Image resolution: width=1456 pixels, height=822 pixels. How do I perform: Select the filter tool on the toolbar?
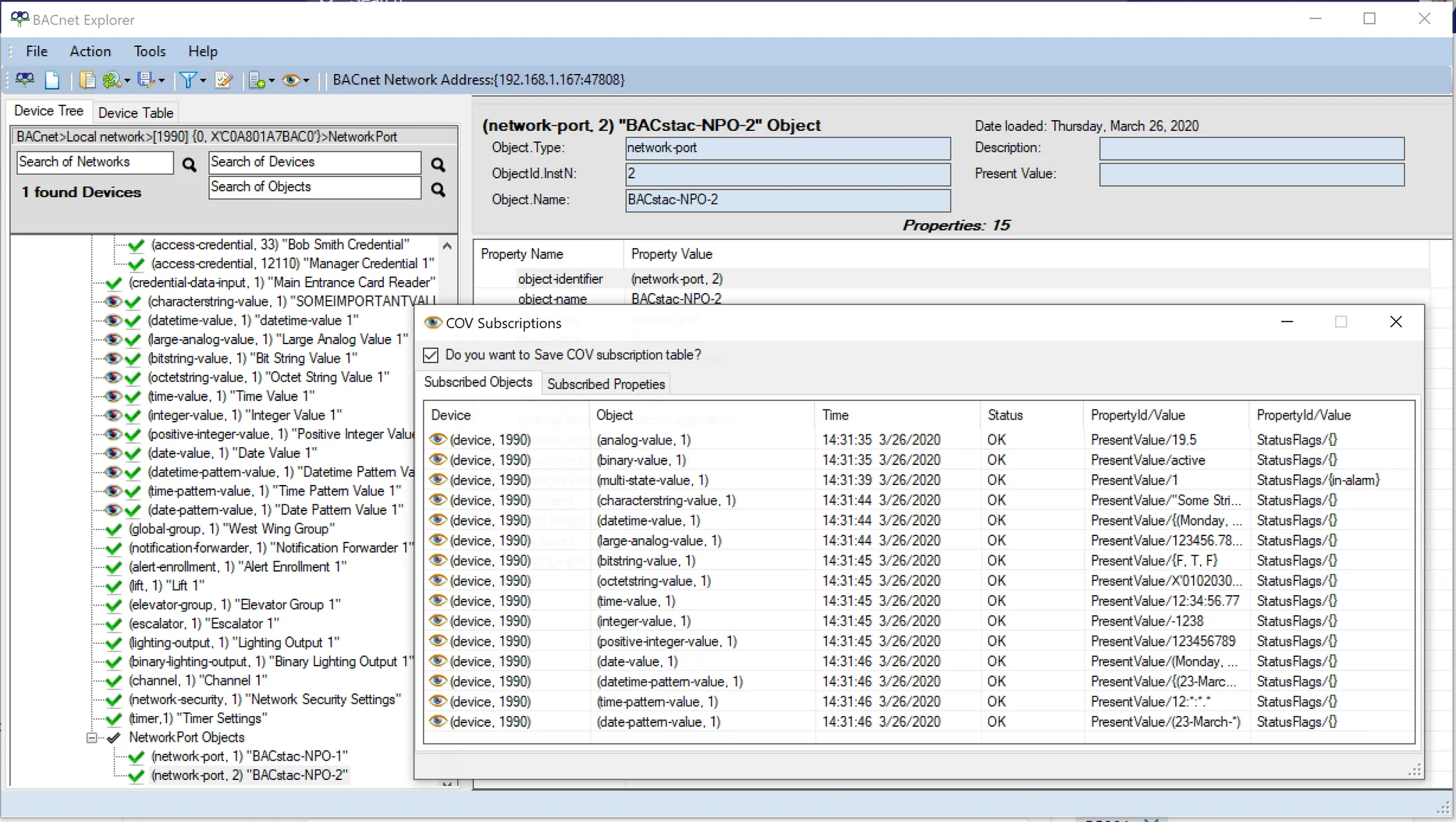[188, 80]
